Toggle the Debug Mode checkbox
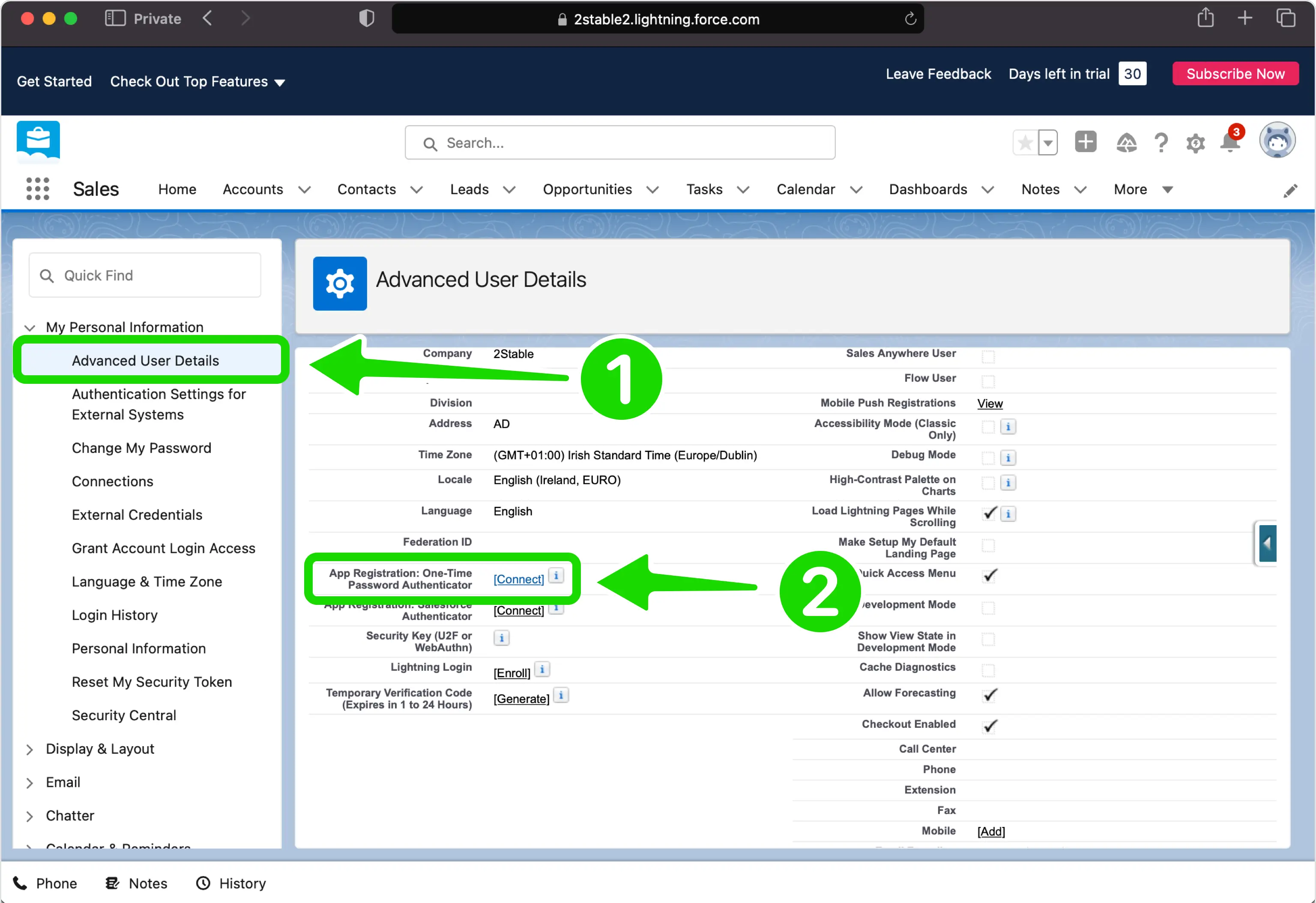The height and width of the screenshot is (903, 1316). [x=988, y=458]
